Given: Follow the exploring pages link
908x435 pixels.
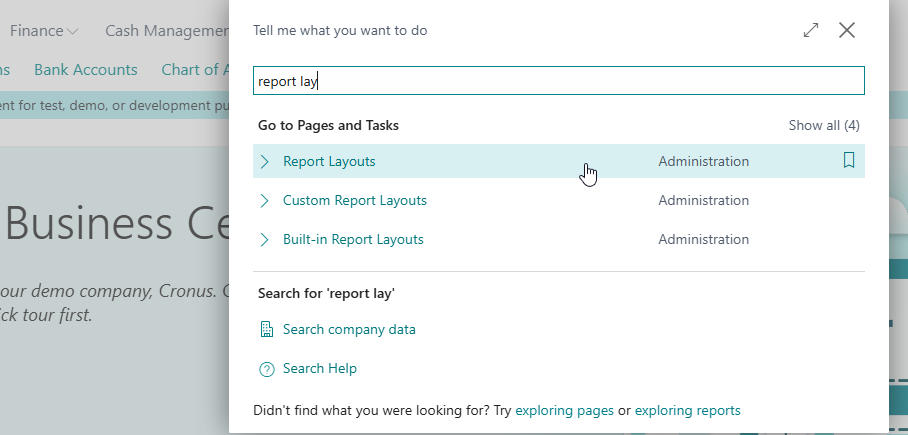Looking at the screenshot, I should click(564, 411).
